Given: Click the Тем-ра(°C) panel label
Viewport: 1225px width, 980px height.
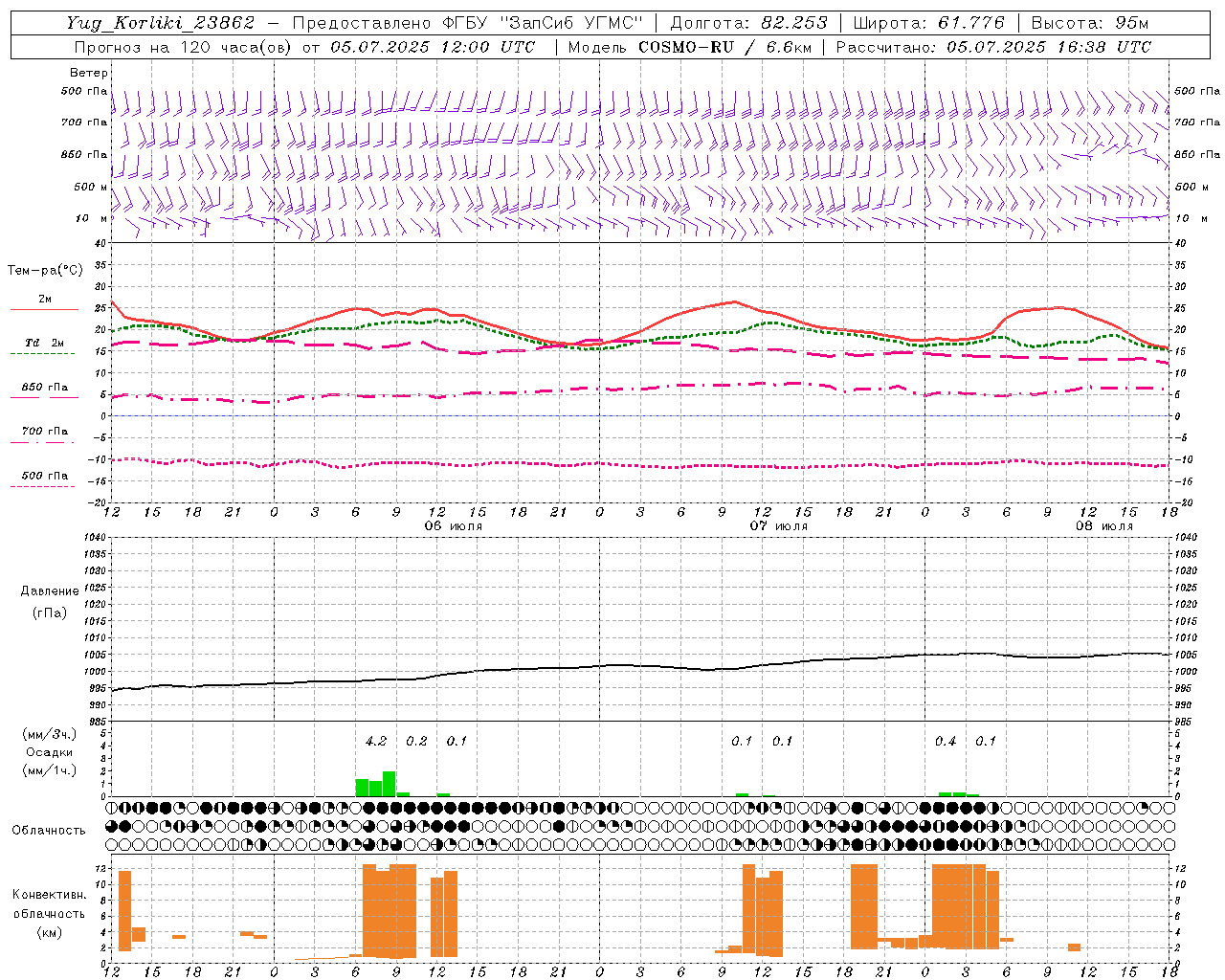Looking at the screenshot, I should pos(45,271).
